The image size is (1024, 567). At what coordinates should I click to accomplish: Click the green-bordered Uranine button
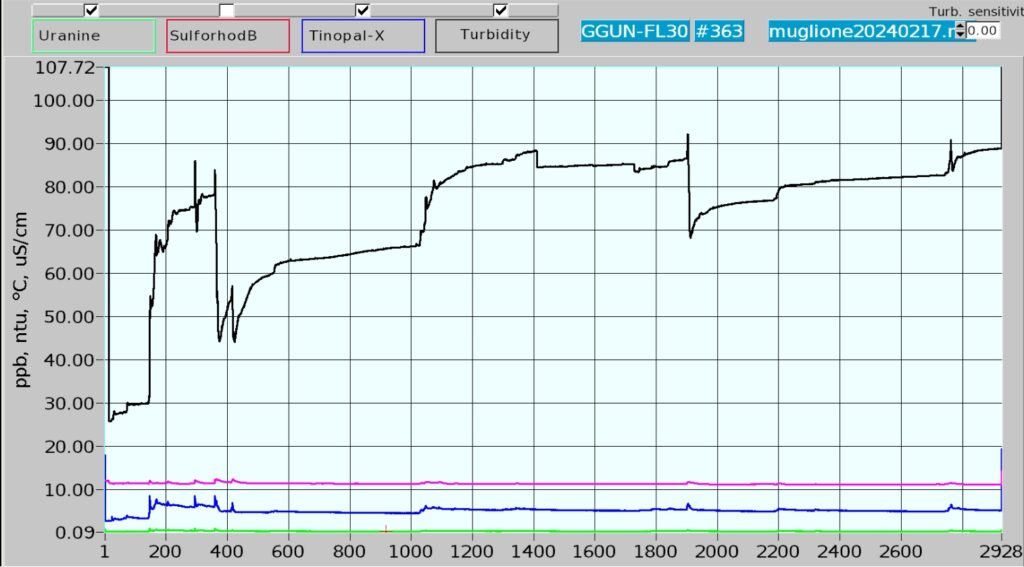[93, 35]
